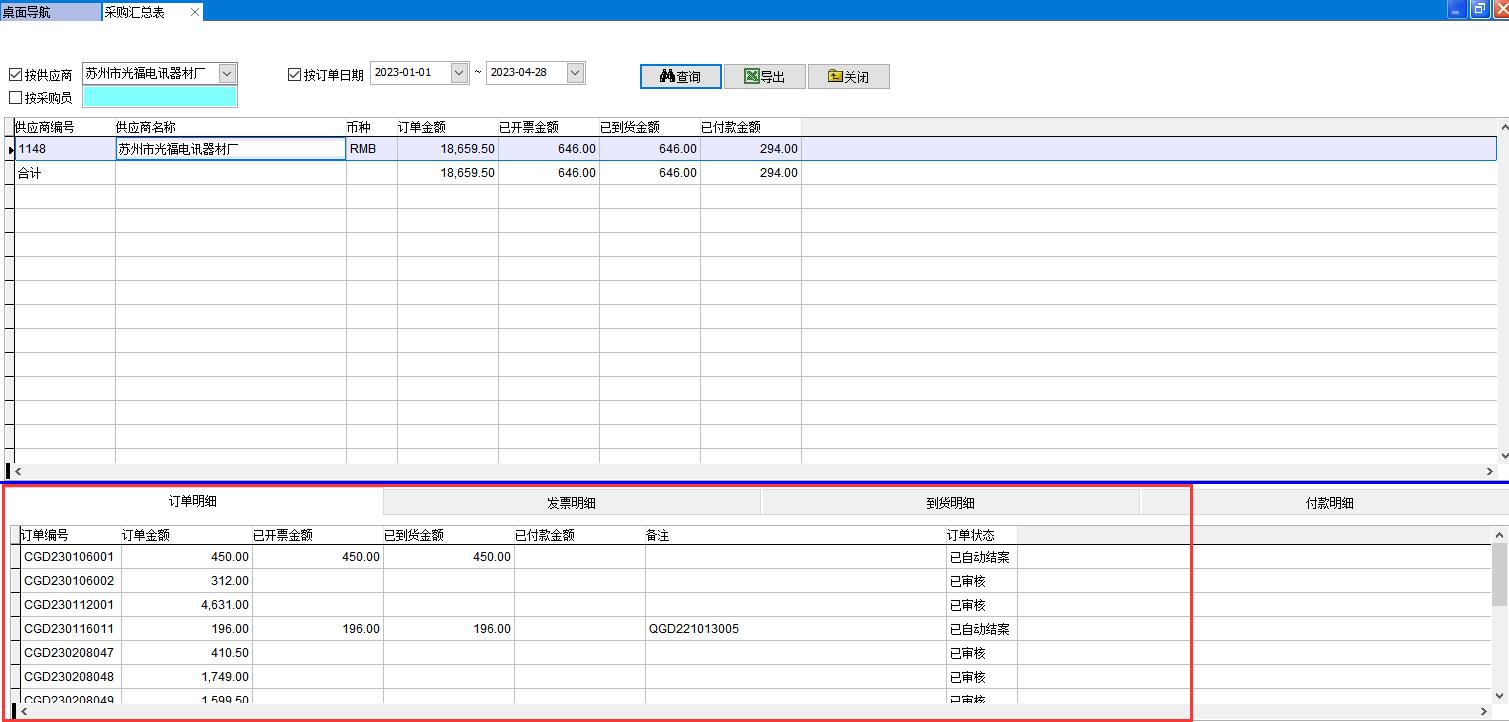The height and width of the screenshot is (722, 1509).
Task: Click the right arrow of upper horizontal scrollbar
Action: pos(1490,471)
